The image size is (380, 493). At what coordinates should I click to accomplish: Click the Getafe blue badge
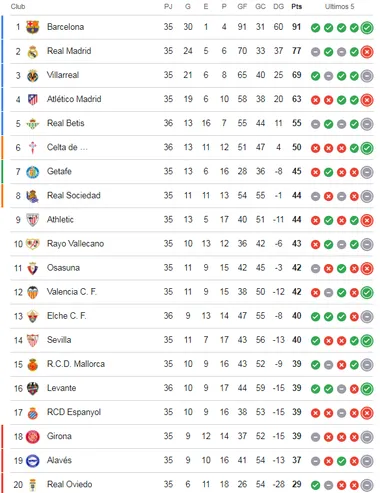32,172
